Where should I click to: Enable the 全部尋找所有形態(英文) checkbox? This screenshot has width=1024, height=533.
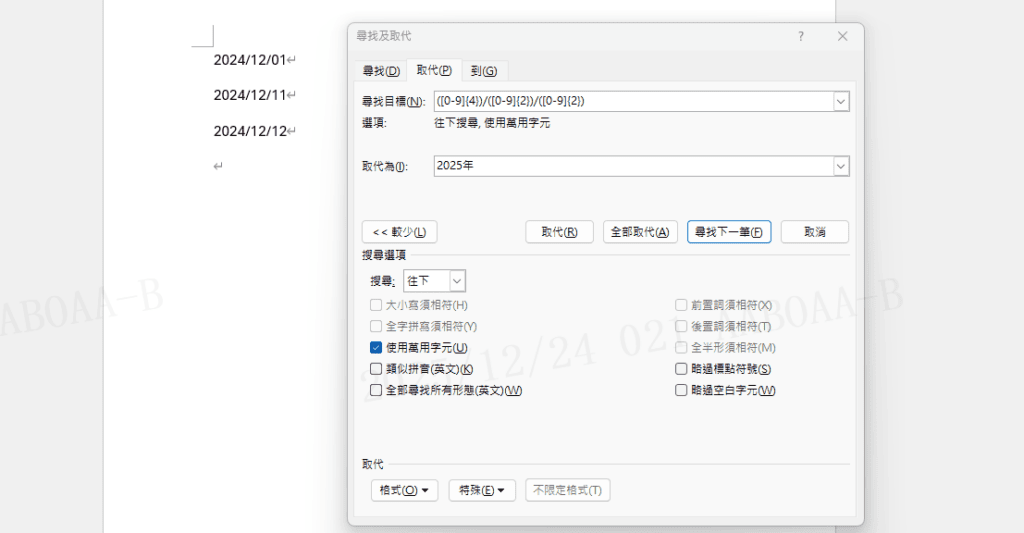[x=376, y=390]
